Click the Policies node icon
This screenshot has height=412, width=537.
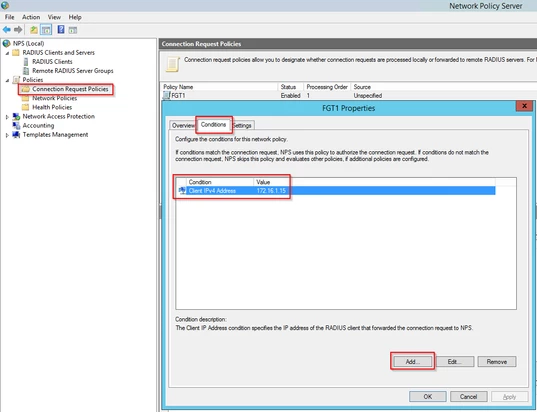point(16,80)
